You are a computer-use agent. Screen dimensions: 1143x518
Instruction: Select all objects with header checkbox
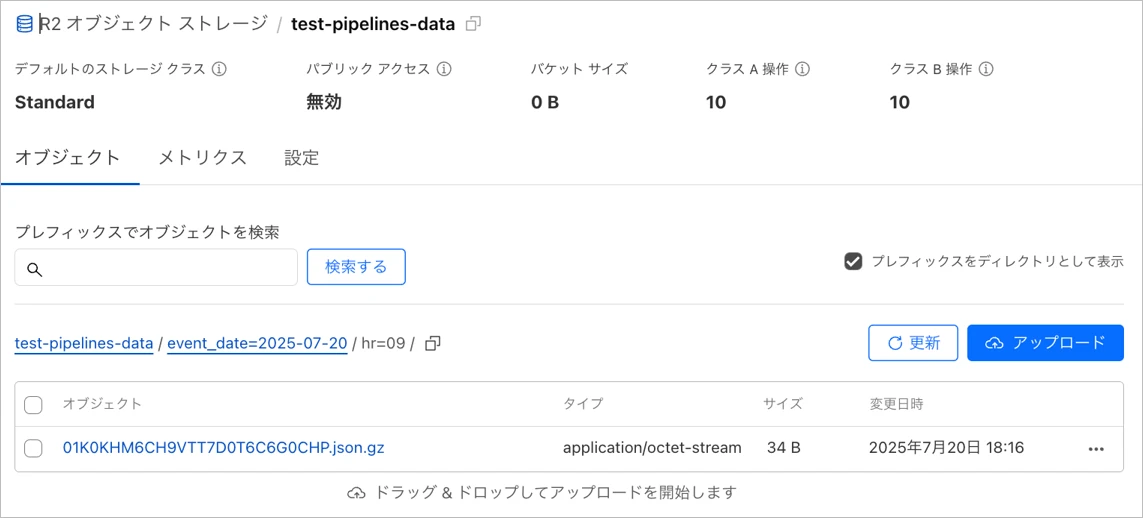click(33, 404)
